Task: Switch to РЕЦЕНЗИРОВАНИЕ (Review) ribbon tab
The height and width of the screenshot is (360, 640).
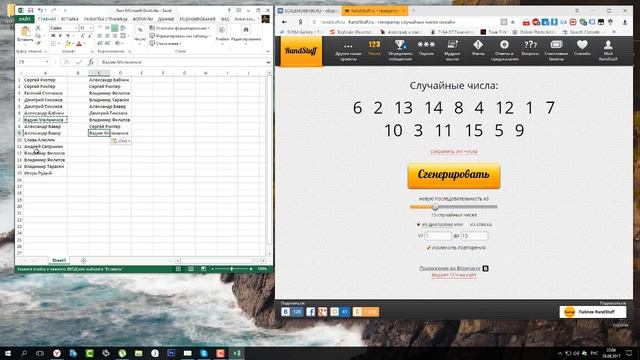Action: (x=198, y=19)
